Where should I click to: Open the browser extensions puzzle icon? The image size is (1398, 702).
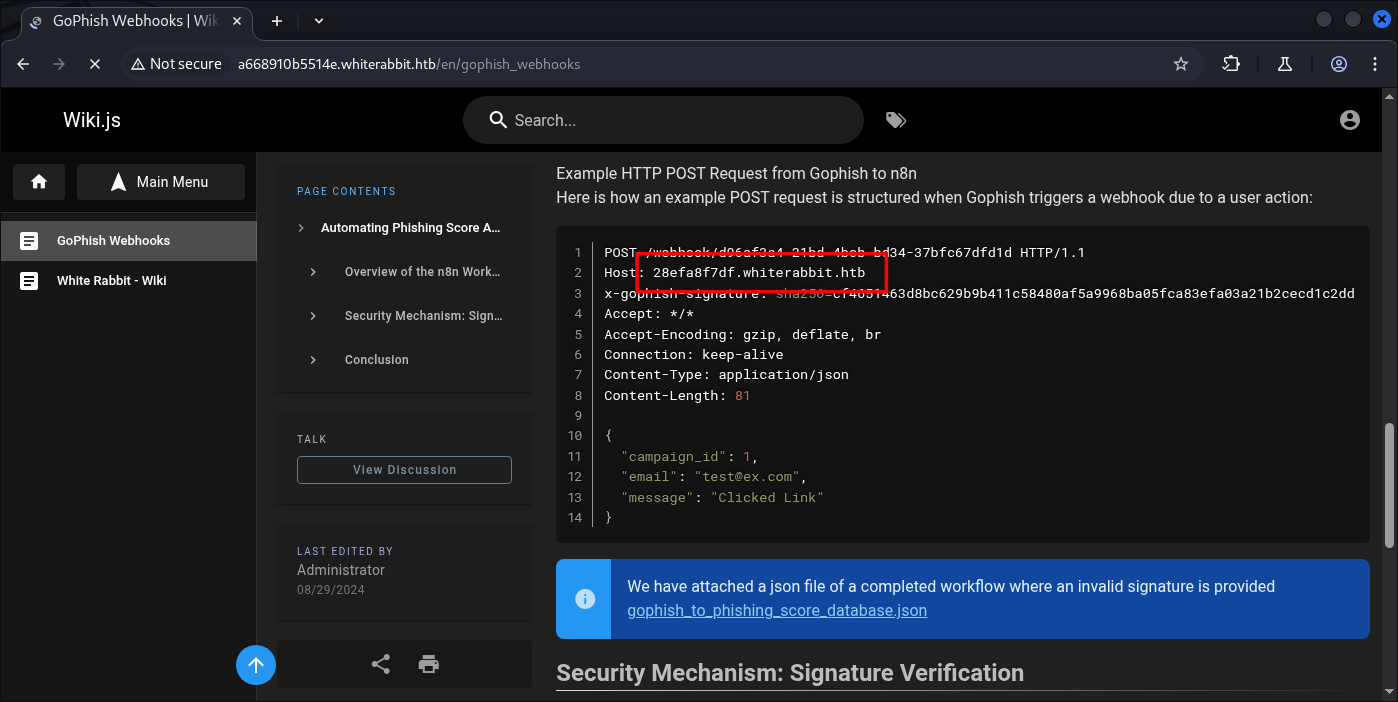(1231, 64)
